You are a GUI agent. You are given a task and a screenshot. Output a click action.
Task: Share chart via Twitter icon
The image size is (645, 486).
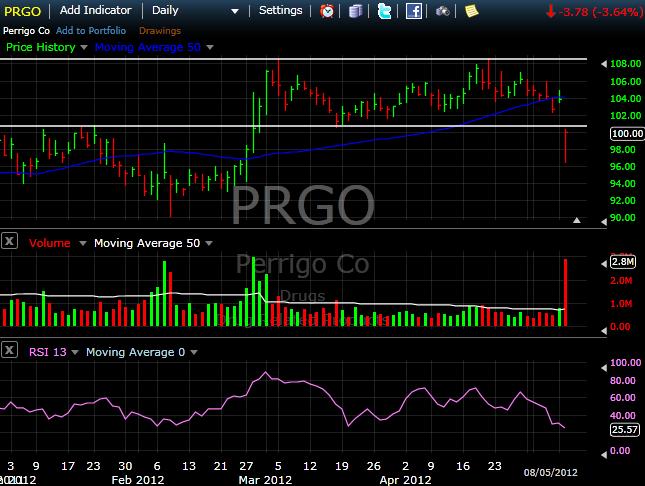tap(385, 11)
